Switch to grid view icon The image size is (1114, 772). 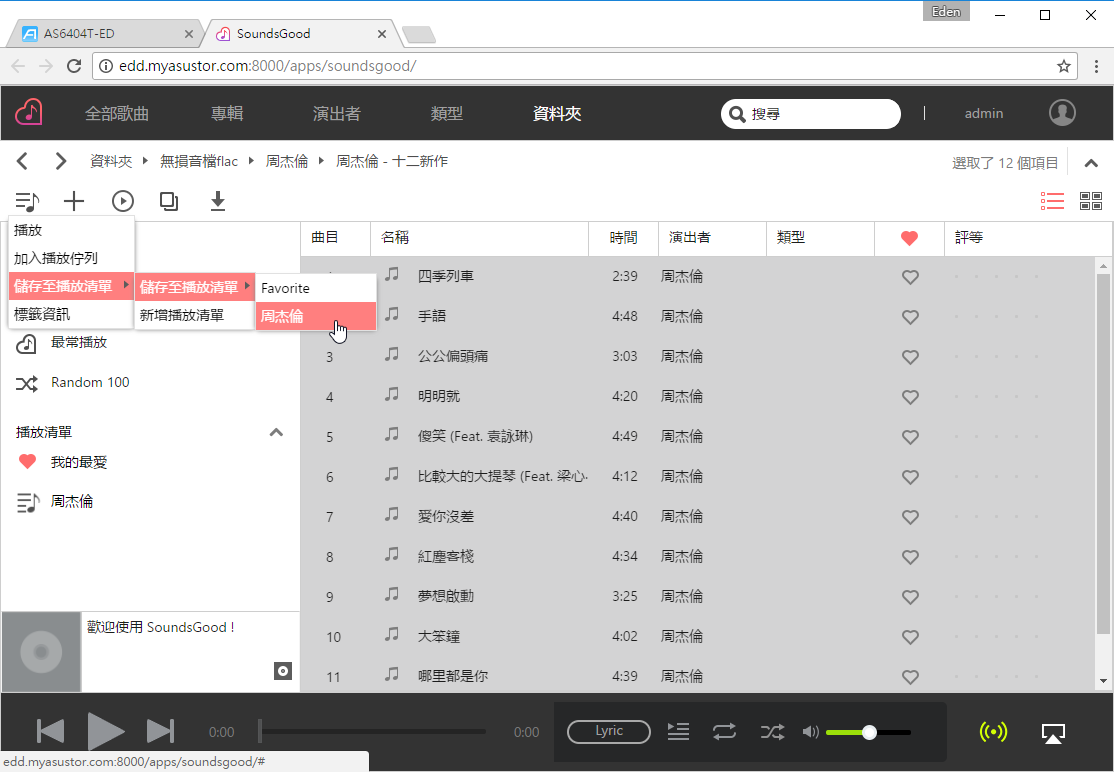[x=1091, y=201]
